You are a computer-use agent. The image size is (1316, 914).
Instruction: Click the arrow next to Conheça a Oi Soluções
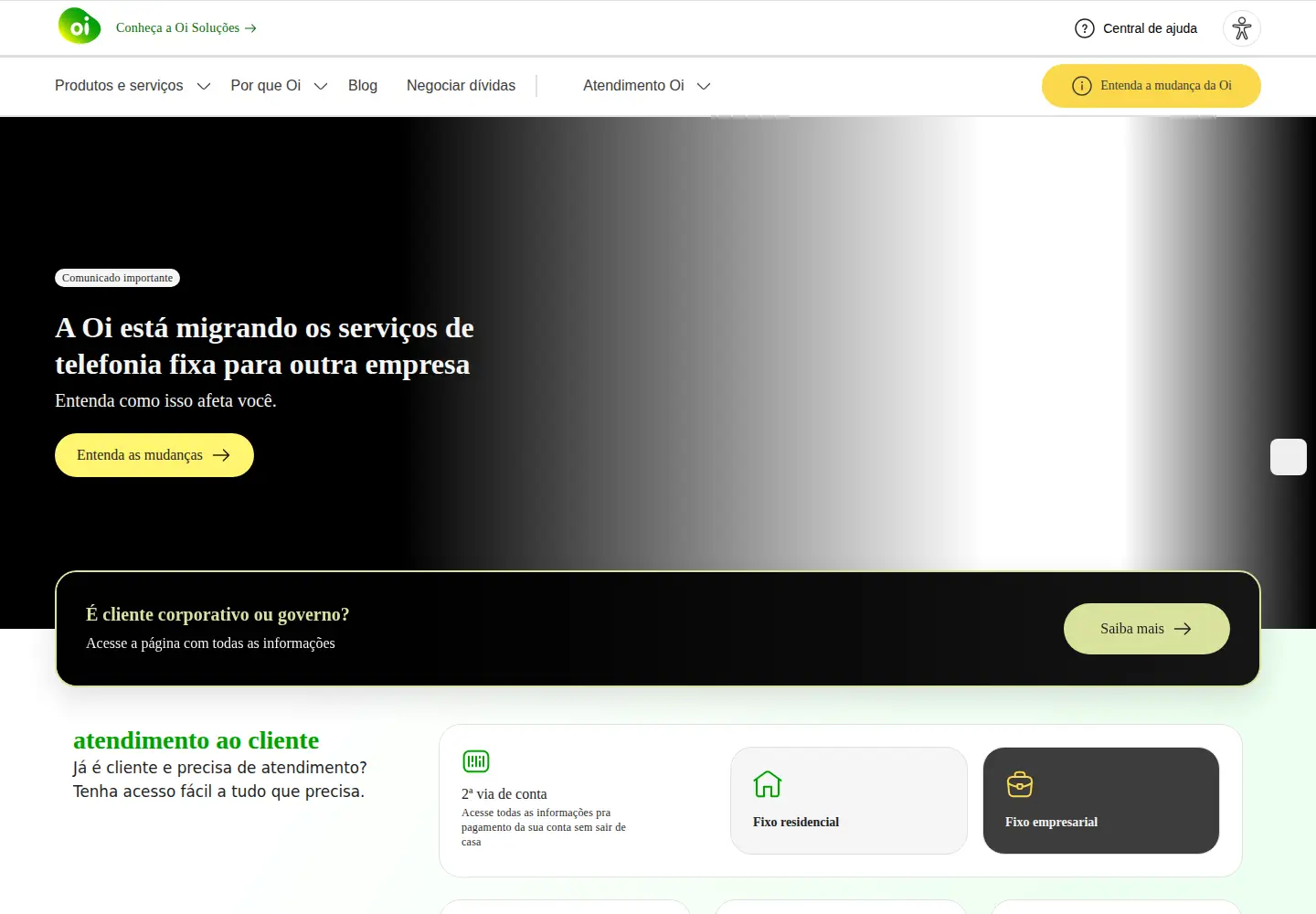(250, 28)
